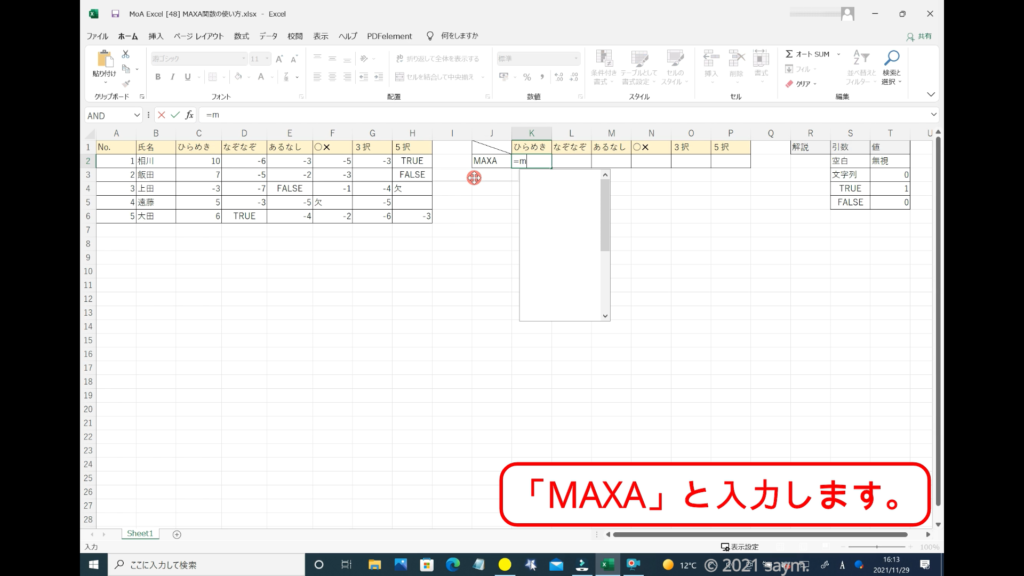Open the Insert Function fx dialog
Viewport: 1024px width, 576px height.
click(x=189, y=115)
